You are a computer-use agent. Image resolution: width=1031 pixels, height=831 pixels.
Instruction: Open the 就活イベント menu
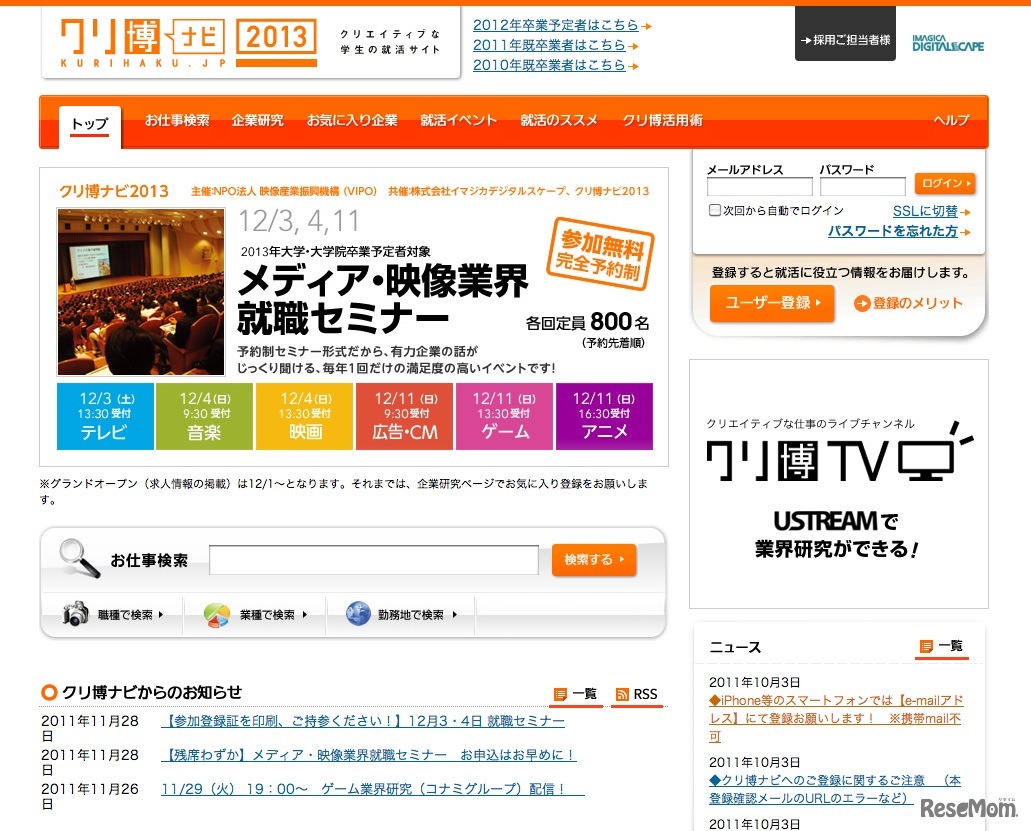click(458, 120)
